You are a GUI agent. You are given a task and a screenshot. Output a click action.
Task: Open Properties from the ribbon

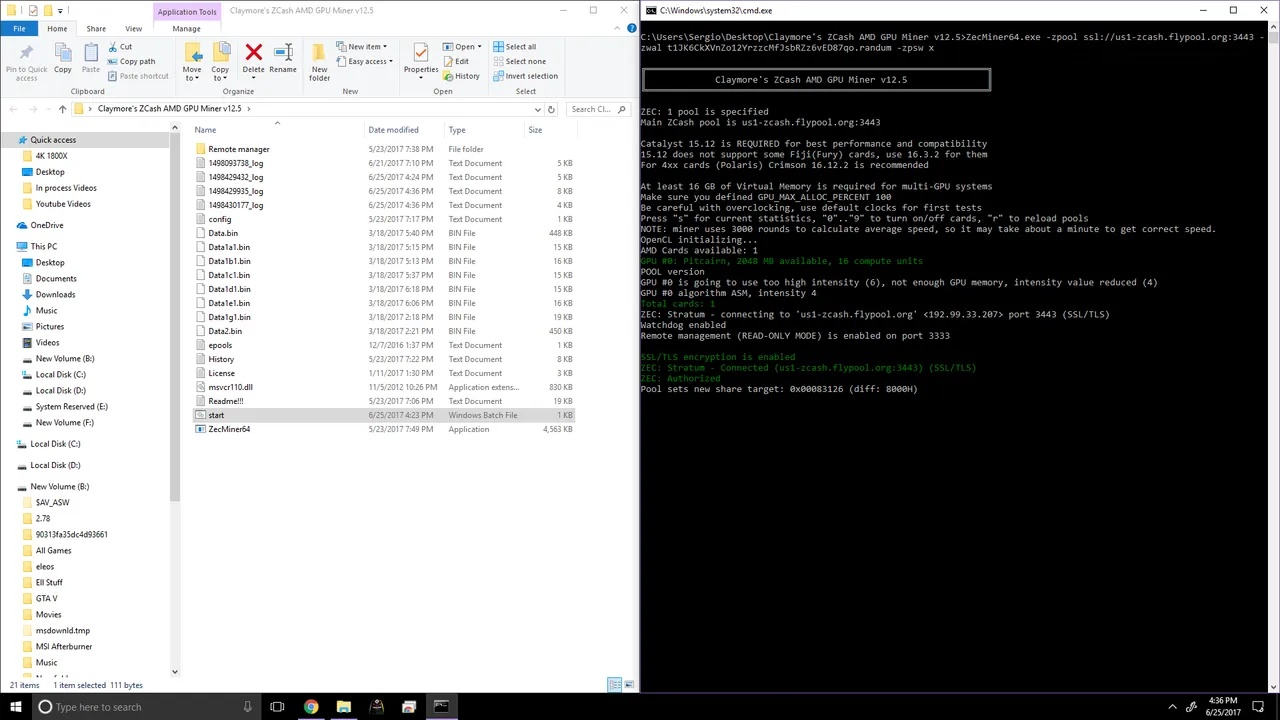point(421,58)
